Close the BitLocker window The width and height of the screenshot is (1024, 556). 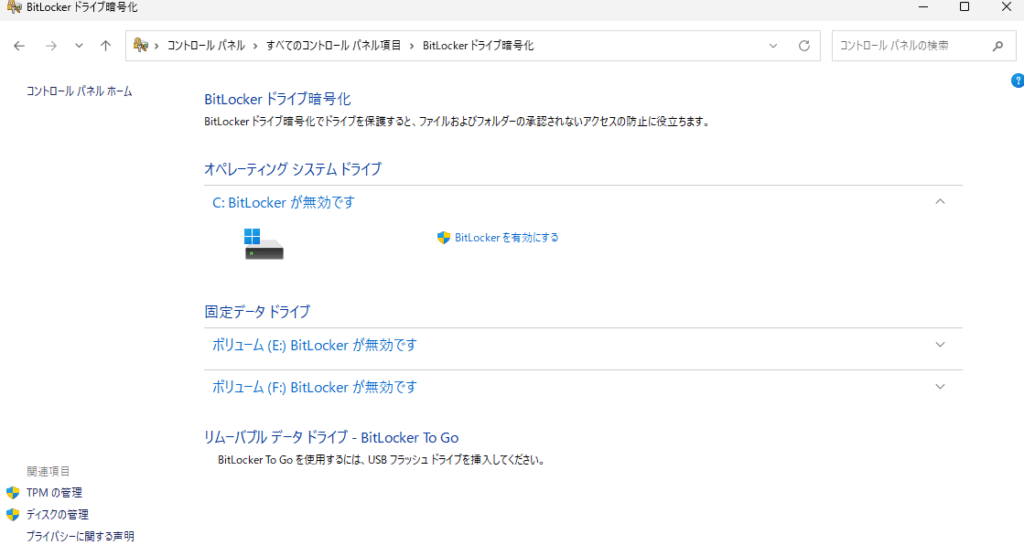pos(1006,7)
